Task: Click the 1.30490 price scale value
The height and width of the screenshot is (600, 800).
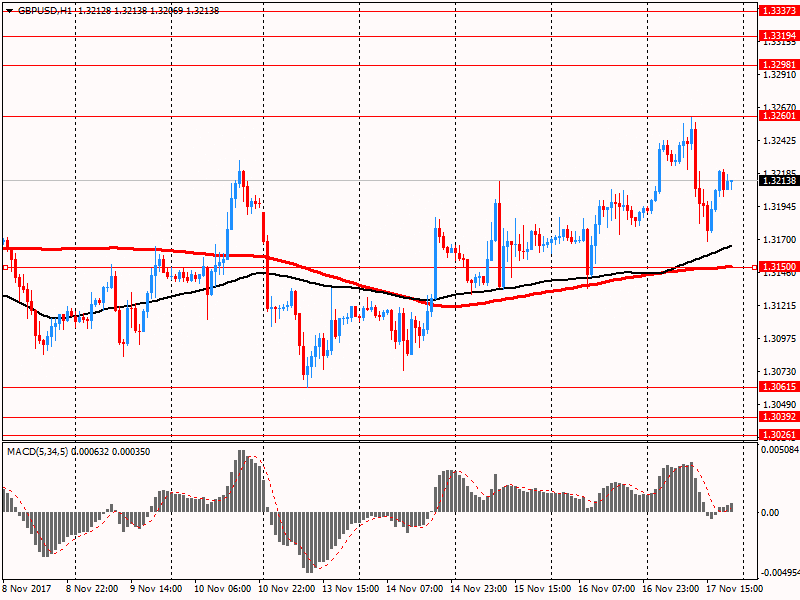Action: (780, 405)
